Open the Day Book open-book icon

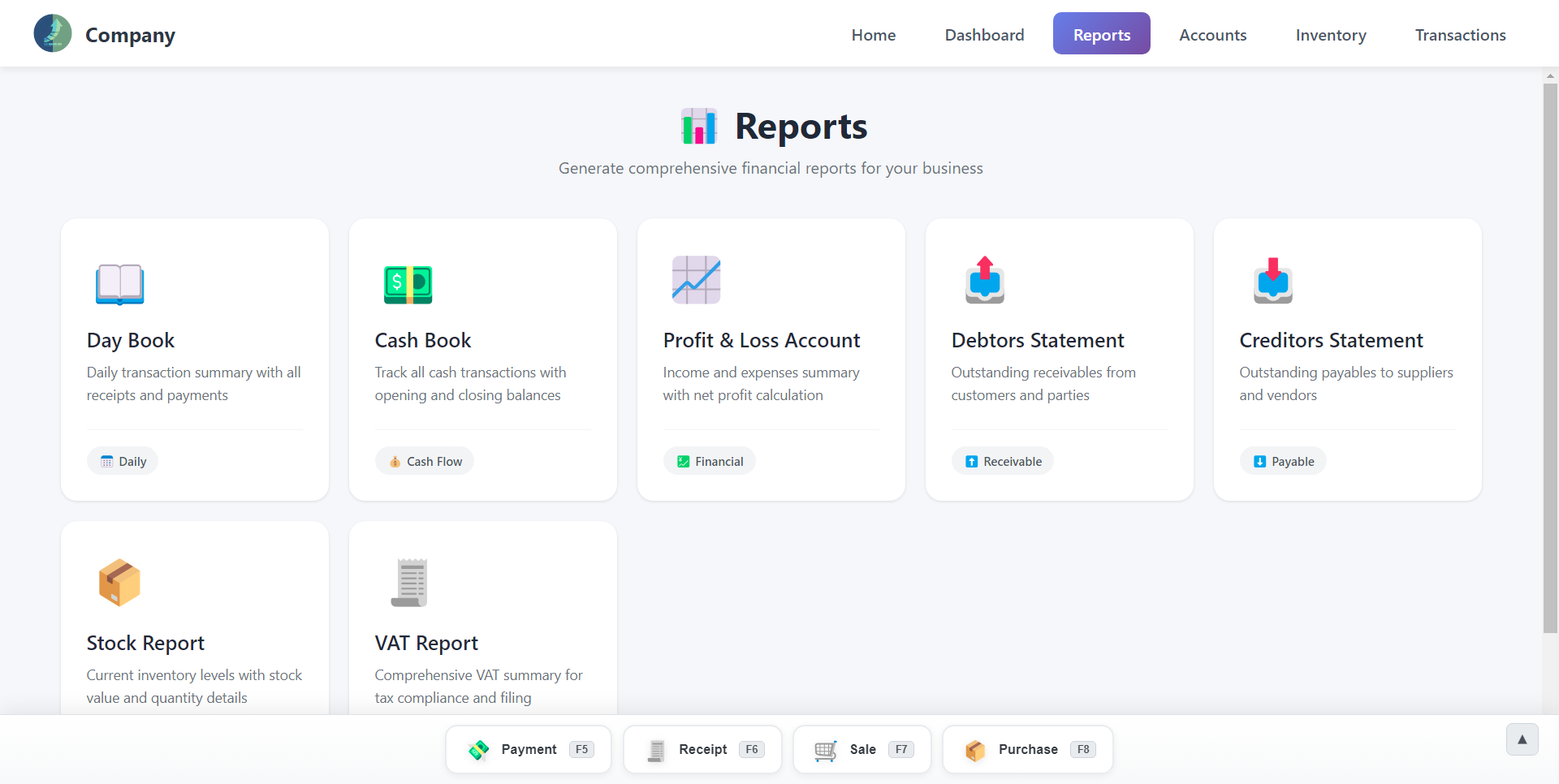(x=119, y=284)
